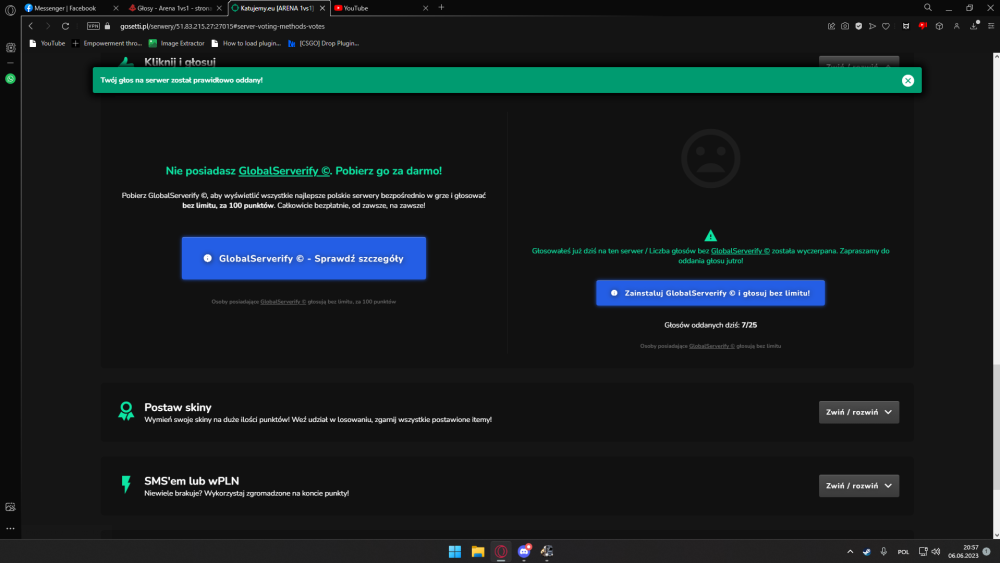Take a snapshot with camera icon
Image resolution: width=1000 pixels, height=563 pixels.
[x=845, y=26]
